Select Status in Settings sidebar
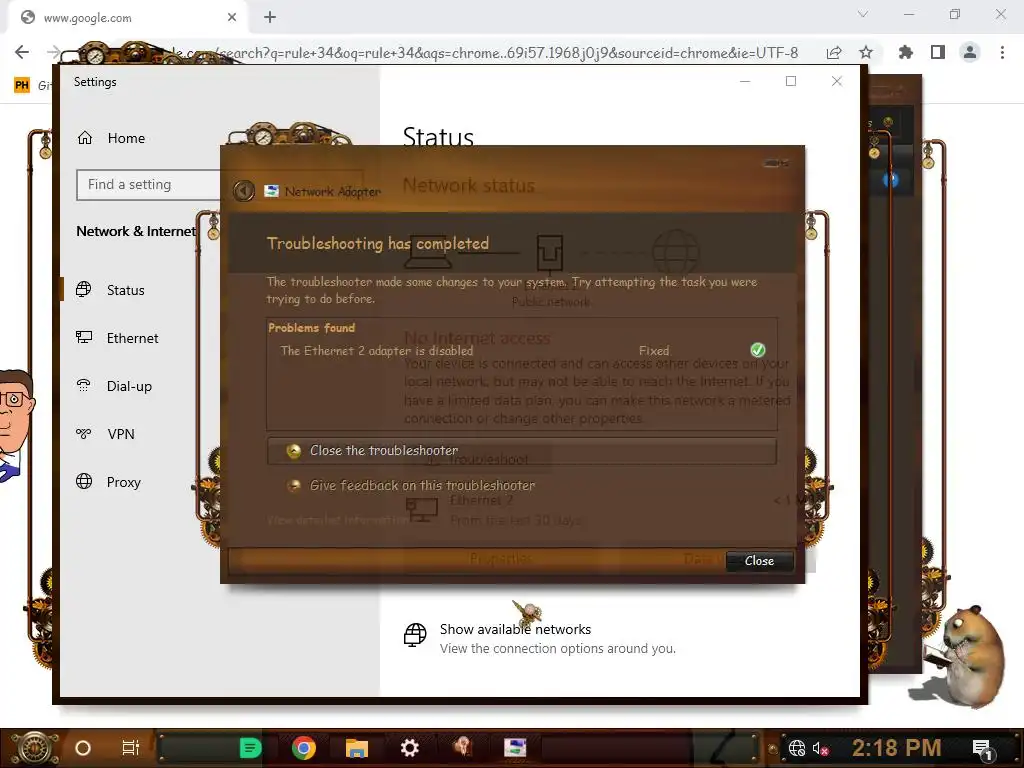This screenshot has height=768, width=1024. (x=126, y=290)
